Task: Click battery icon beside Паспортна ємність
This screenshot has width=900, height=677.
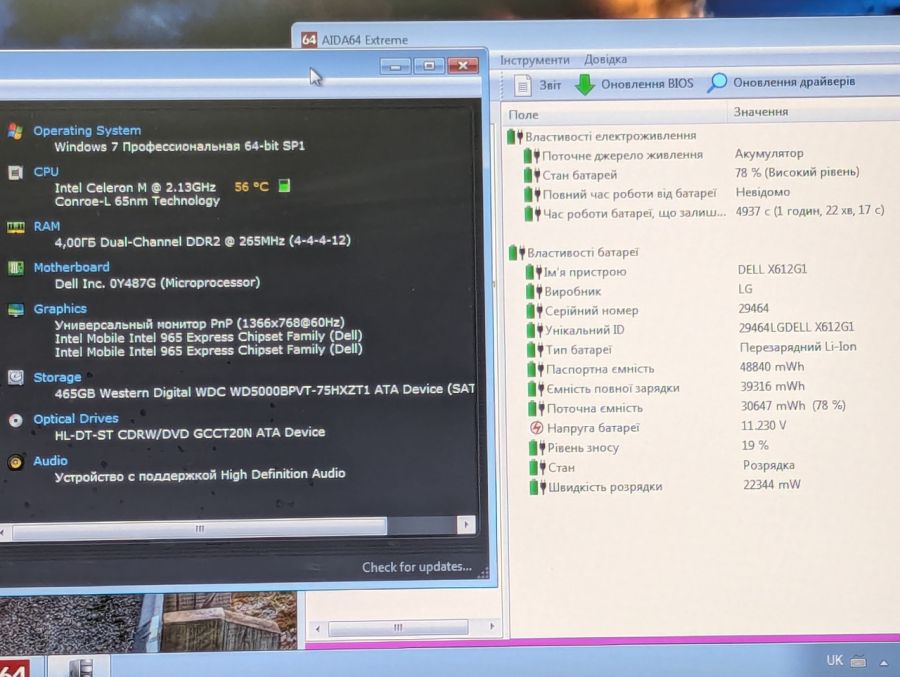Action: 536,369
